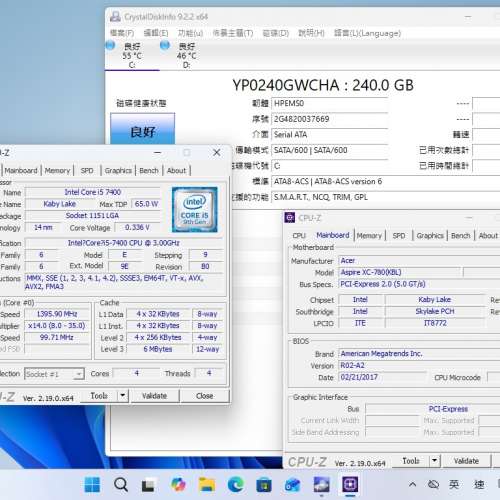This screenshot has height=500, width=500.
Task: Expand Tools dropdown arrow in left CPU-Z
Action: (123, 396)
